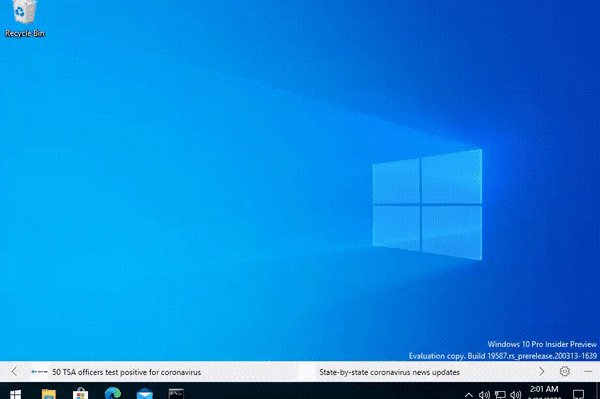Click thumbnail beside State-by-state headline

[x=307, y=372]
